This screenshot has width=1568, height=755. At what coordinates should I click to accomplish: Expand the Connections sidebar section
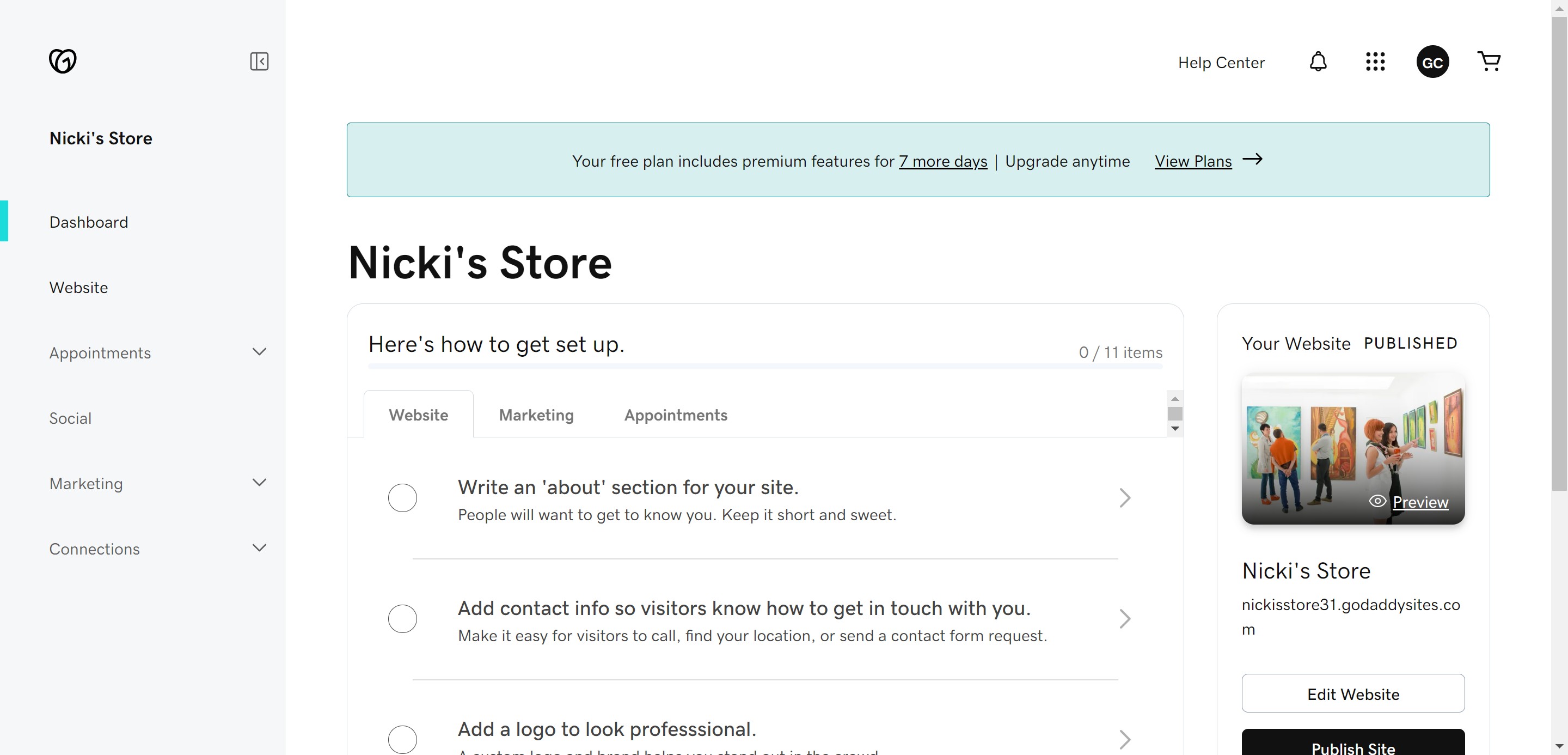tap(259, 548)
